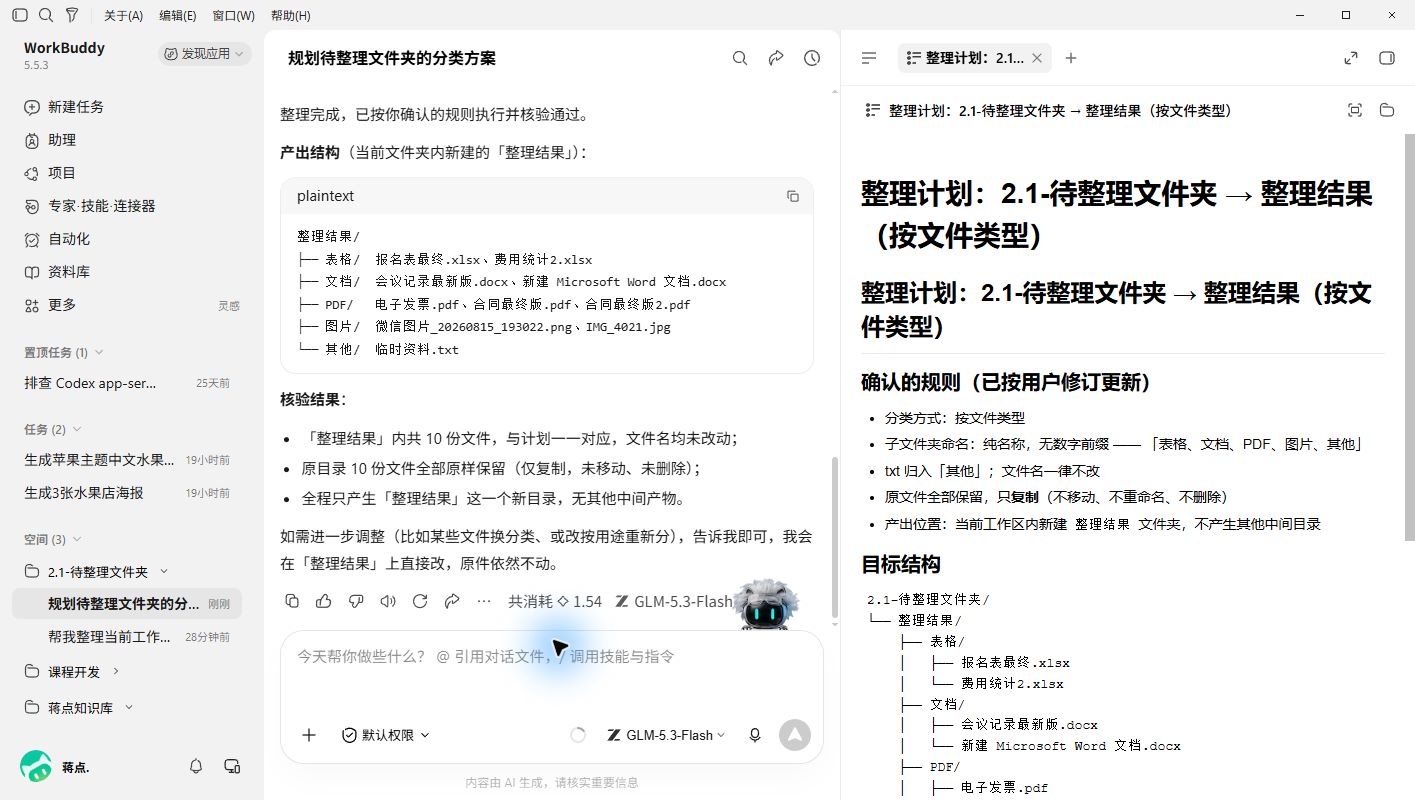
Task: Open conversation history clock icon
Action: pyautogui.click(x=812, y=58)
